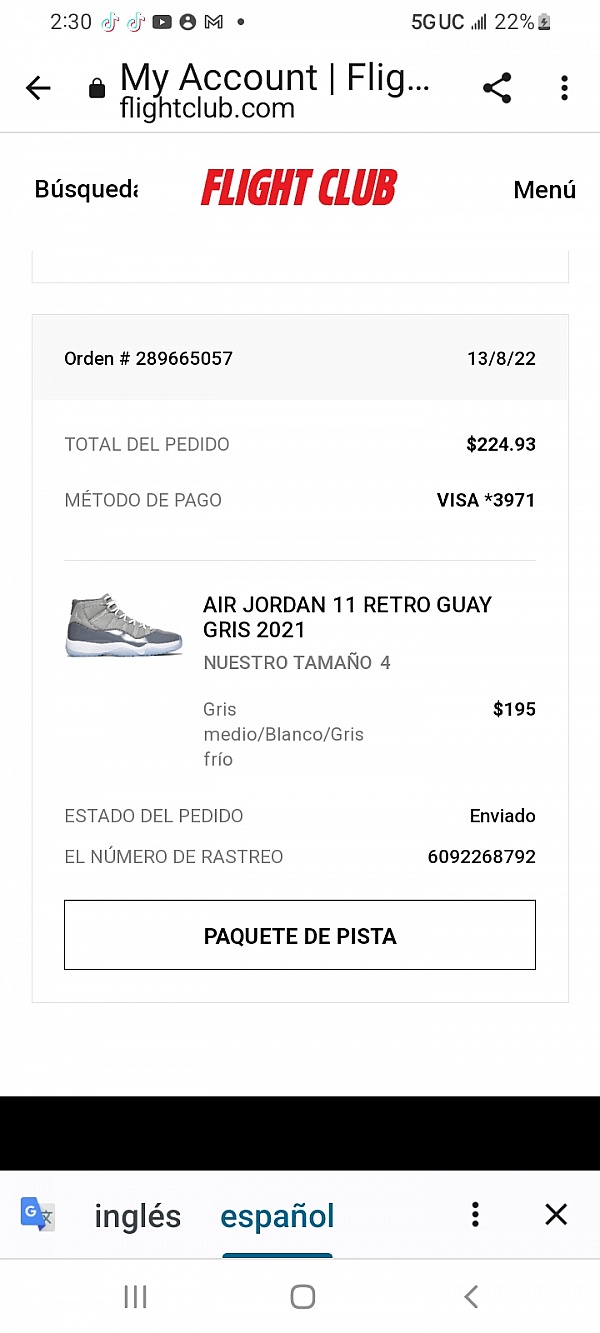
Task: Select the español language tab
Action: [x=277, y=1216]
